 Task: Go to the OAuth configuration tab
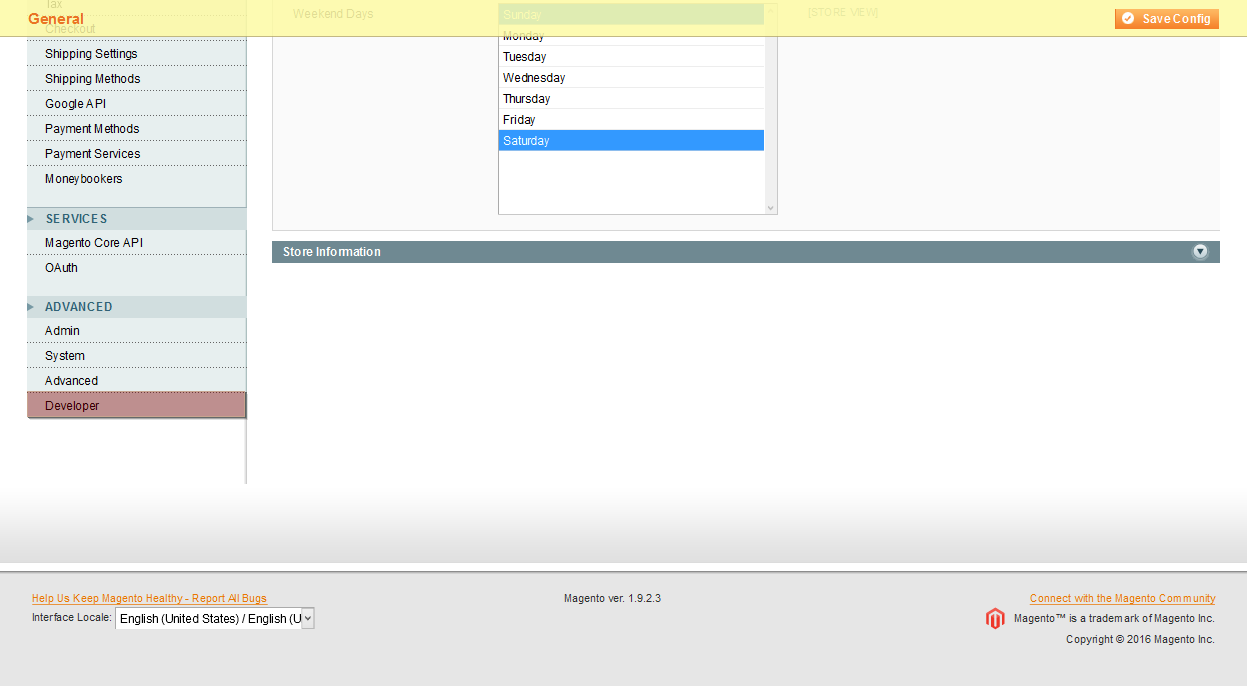pos(137,268)
